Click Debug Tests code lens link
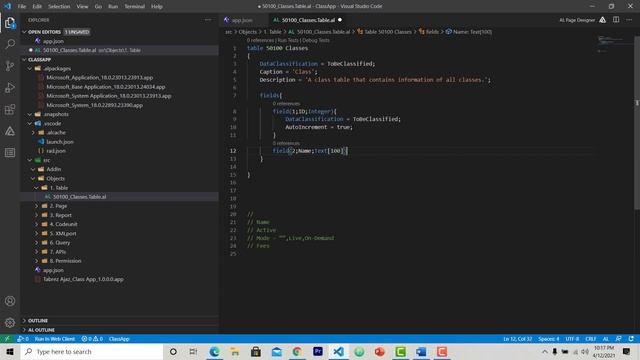The height and width of the screenshot is (360, 640). tap(316, 40)
